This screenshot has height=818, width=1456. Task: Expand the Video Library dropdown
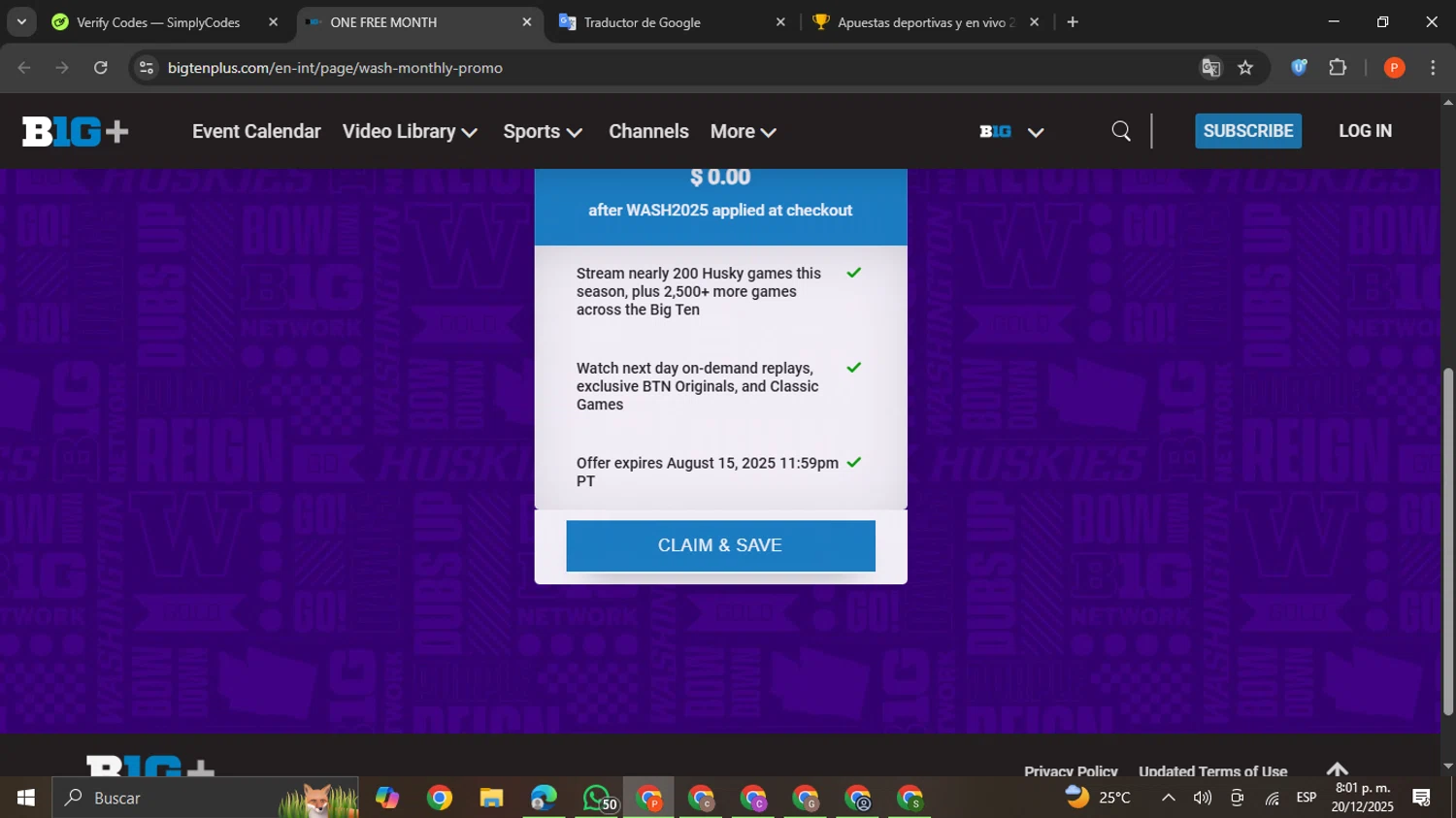[410, 131]
